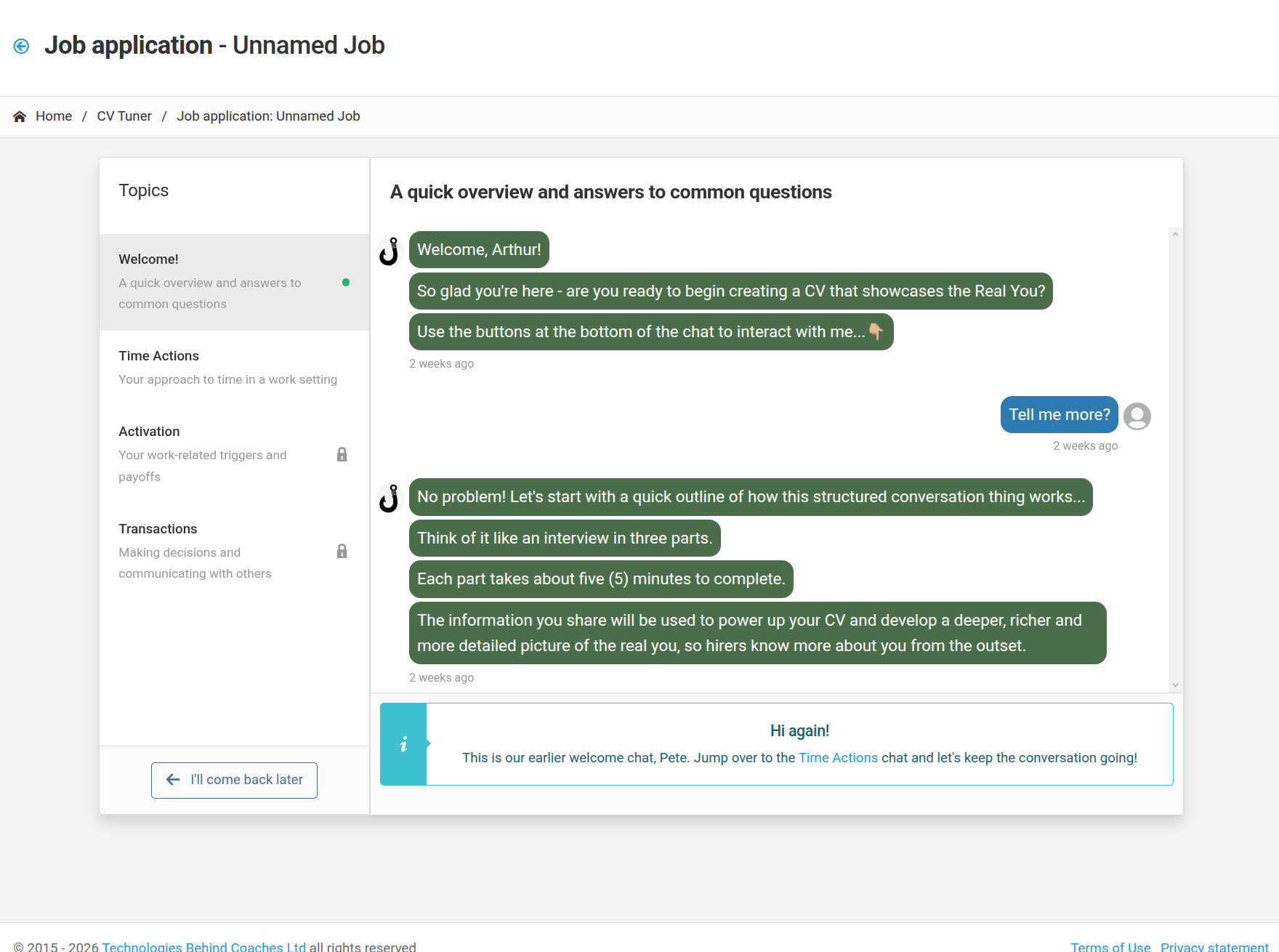Click the padlock icon on Activation topic
Image resolution: width=1279 pixels, height=952 pixels.
[x=342, y=455]
